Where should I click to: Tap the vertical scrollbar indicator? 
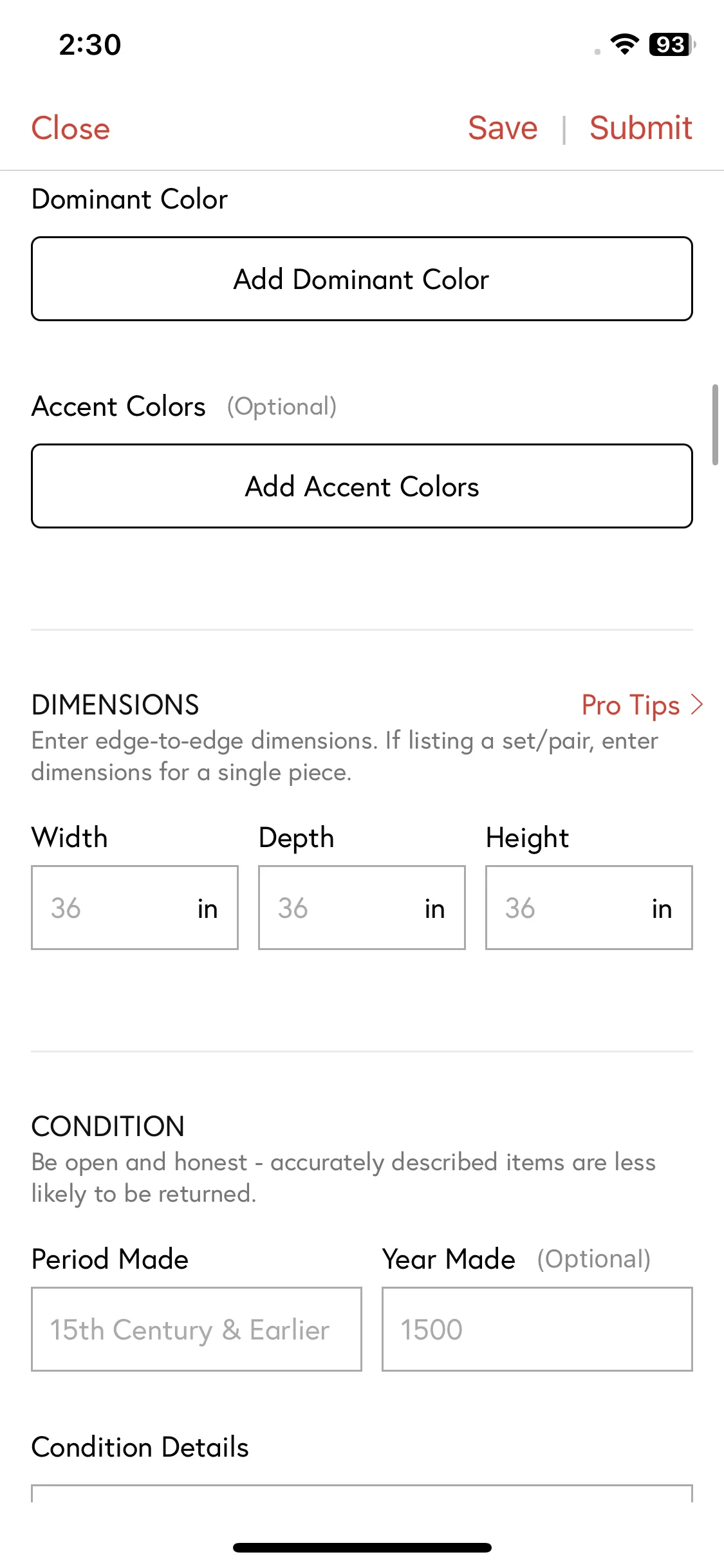click(x=715, y=425)
